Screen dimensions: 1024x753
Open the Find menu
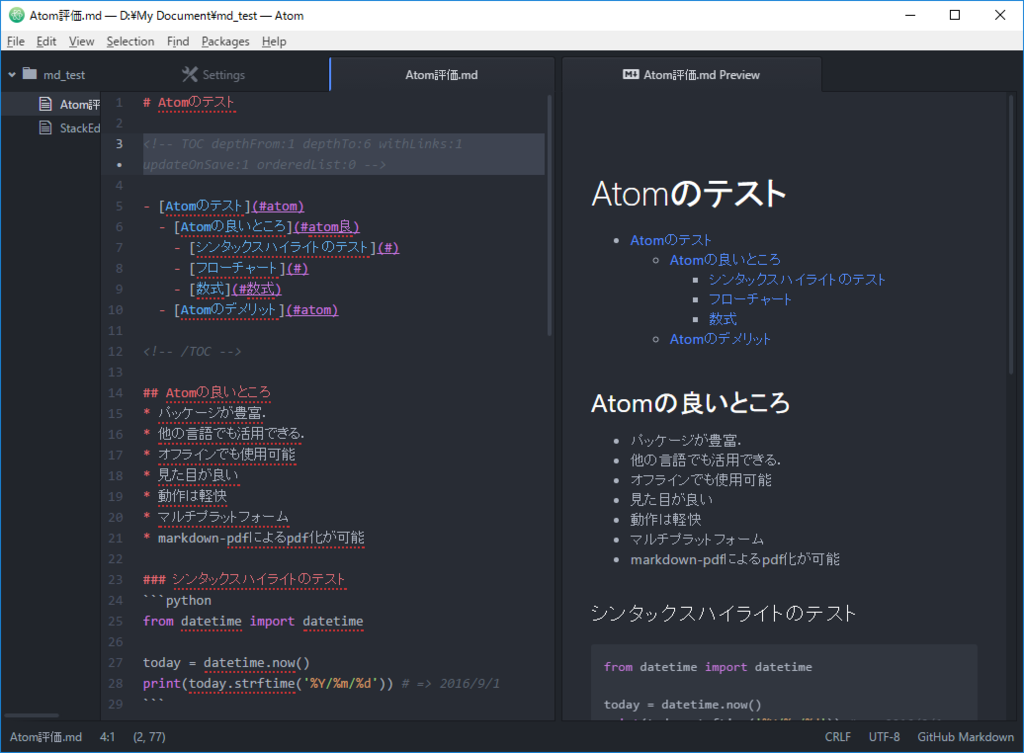(x=178, y=41)
